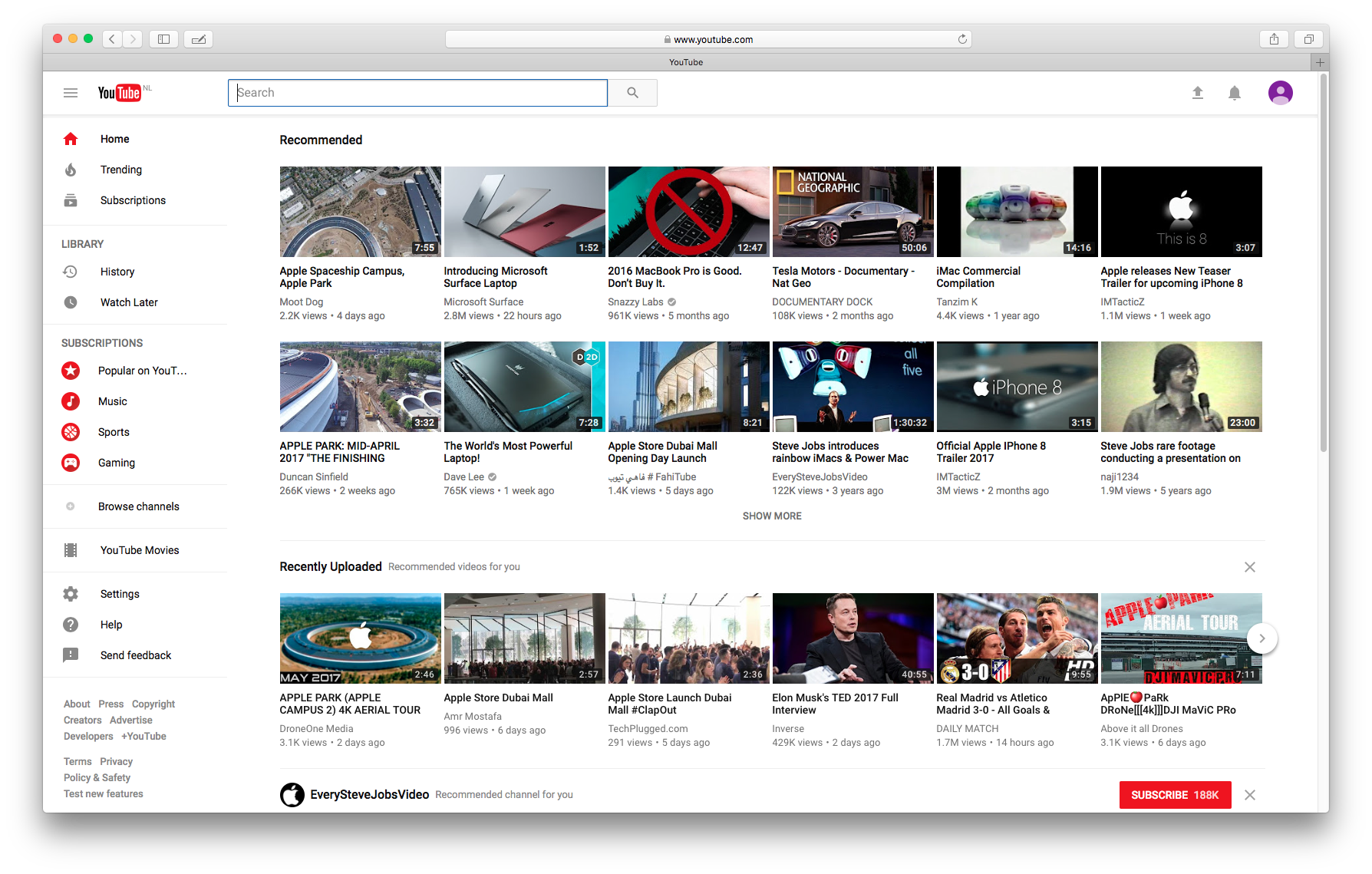This screenshot has height=874, width=1372.
Task: Open the Introducing Microsoft Surface Laptop thumbnail
Action: point(524,212)
